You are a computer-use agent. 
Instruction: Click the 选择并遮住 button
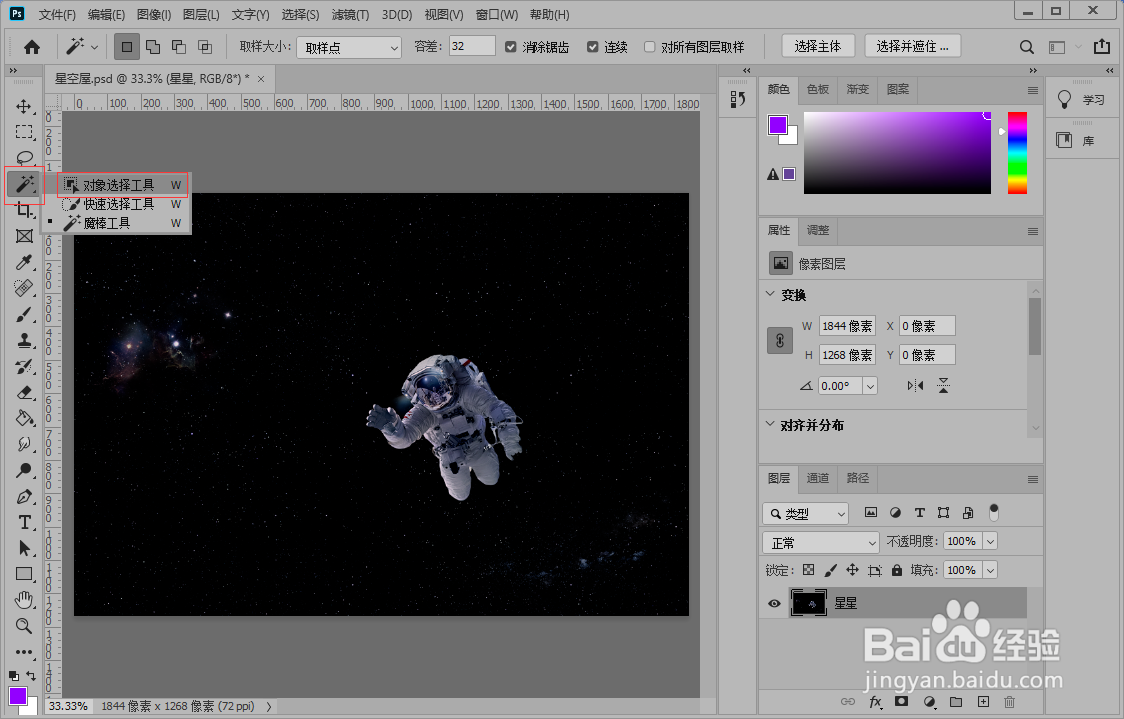[x=913, y=47]
